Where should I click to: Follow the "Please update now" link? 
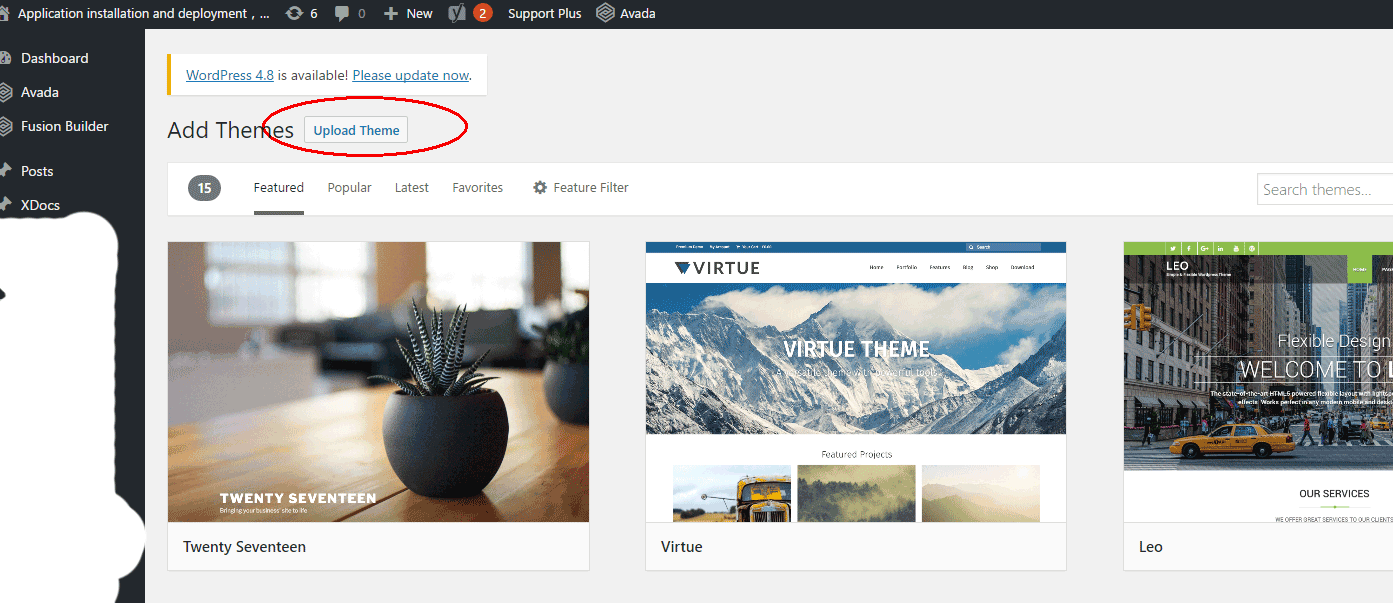pyautogui.click(x=410, y=74)
